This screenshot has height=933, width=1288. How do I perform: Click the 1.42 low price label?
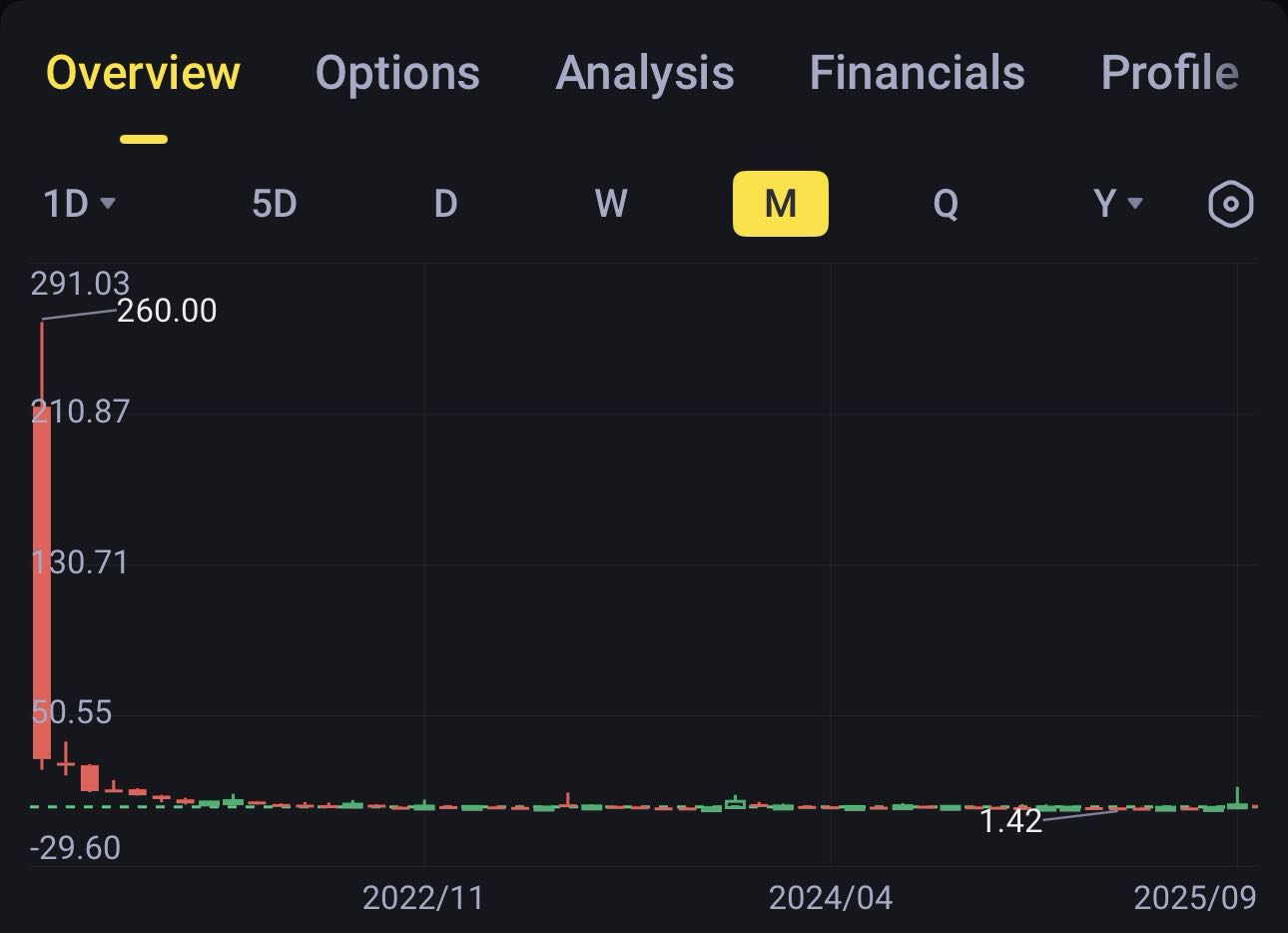(1010, 821)
